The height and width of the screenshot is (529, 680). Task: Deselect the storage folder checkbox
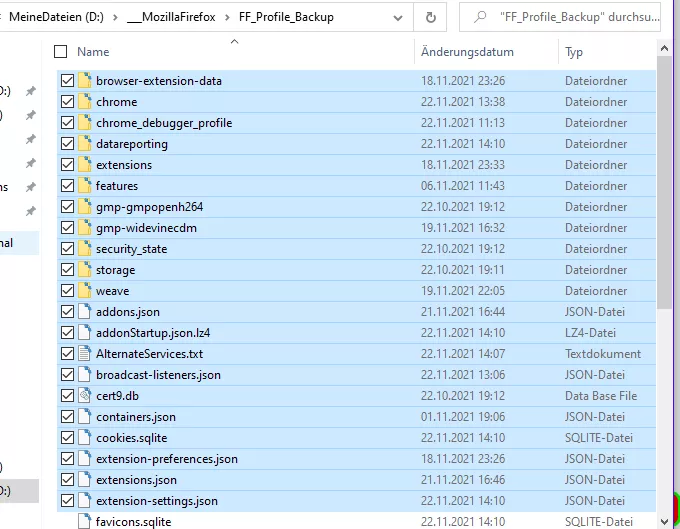tap(67, 270)
